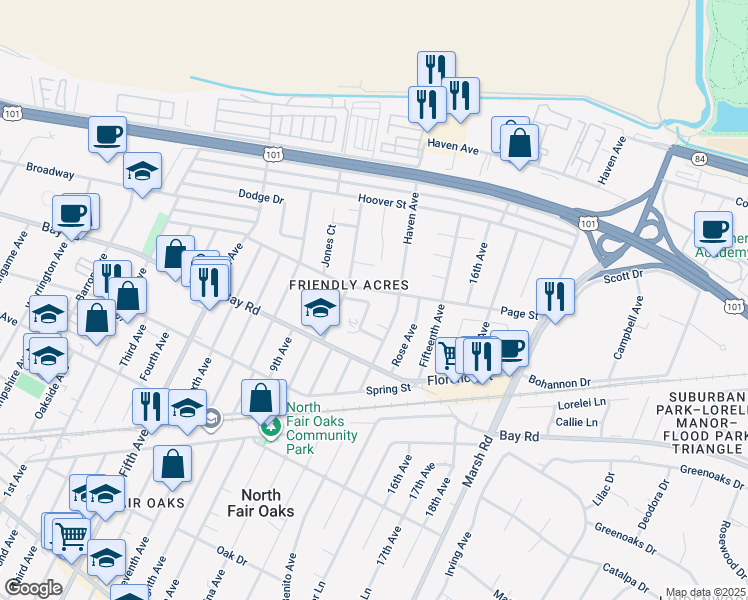Click the Broadway street label
The image size is (748, 600).
coord(50,171)
